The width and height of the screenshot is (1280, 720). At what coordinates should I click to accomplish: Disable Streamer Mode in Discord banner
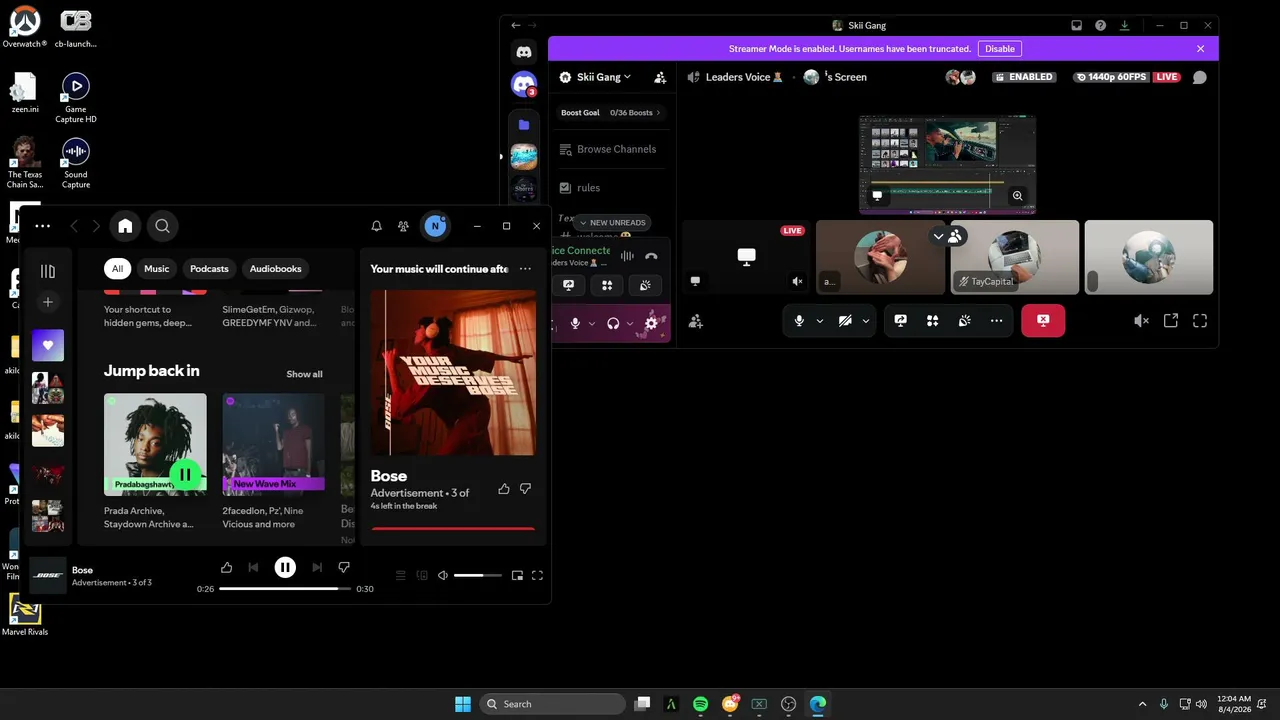click(1000, 49)
